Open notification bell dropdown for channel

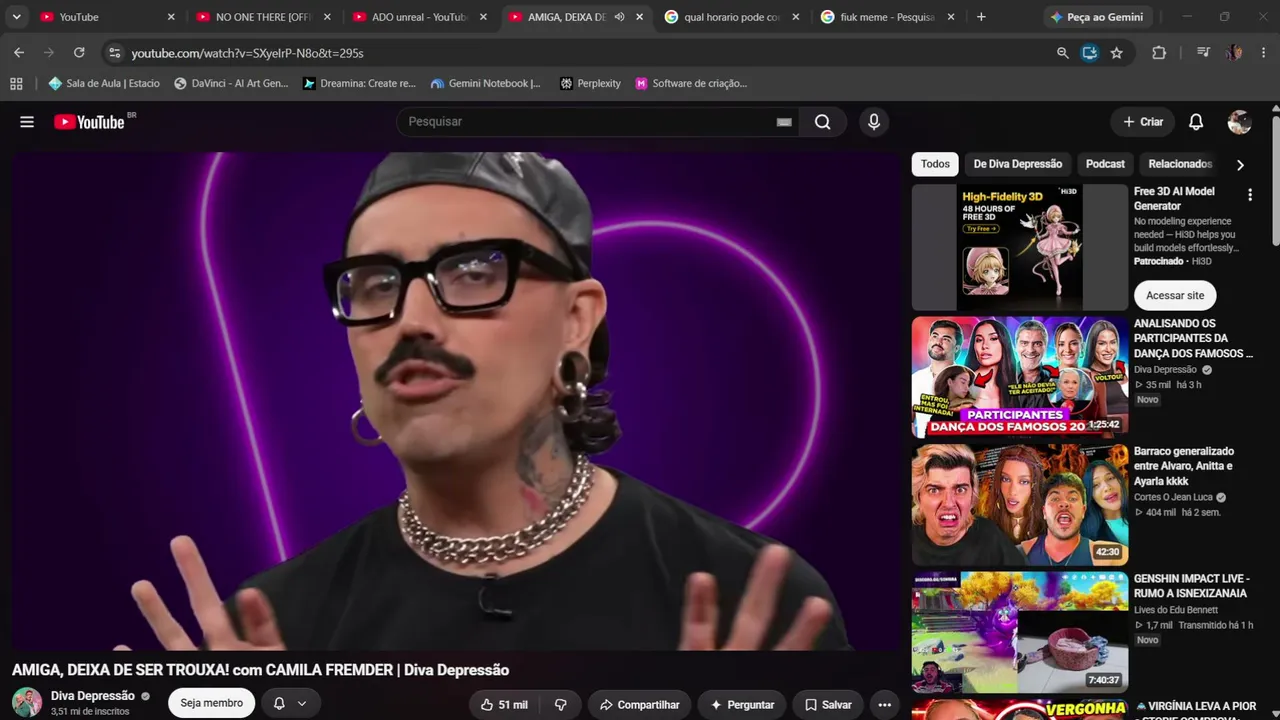[290, 704]
